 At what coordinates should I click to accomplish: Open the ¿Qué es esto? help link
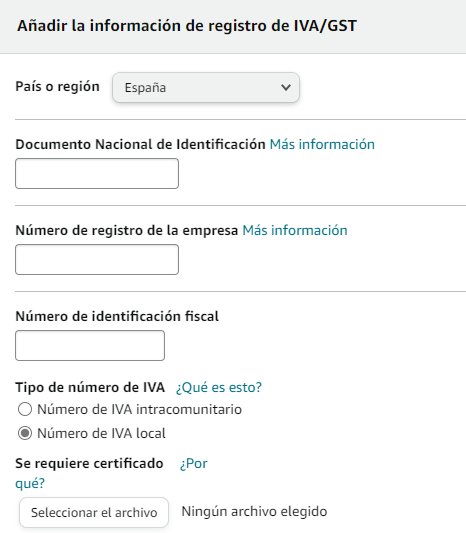[x=219, y=387]
